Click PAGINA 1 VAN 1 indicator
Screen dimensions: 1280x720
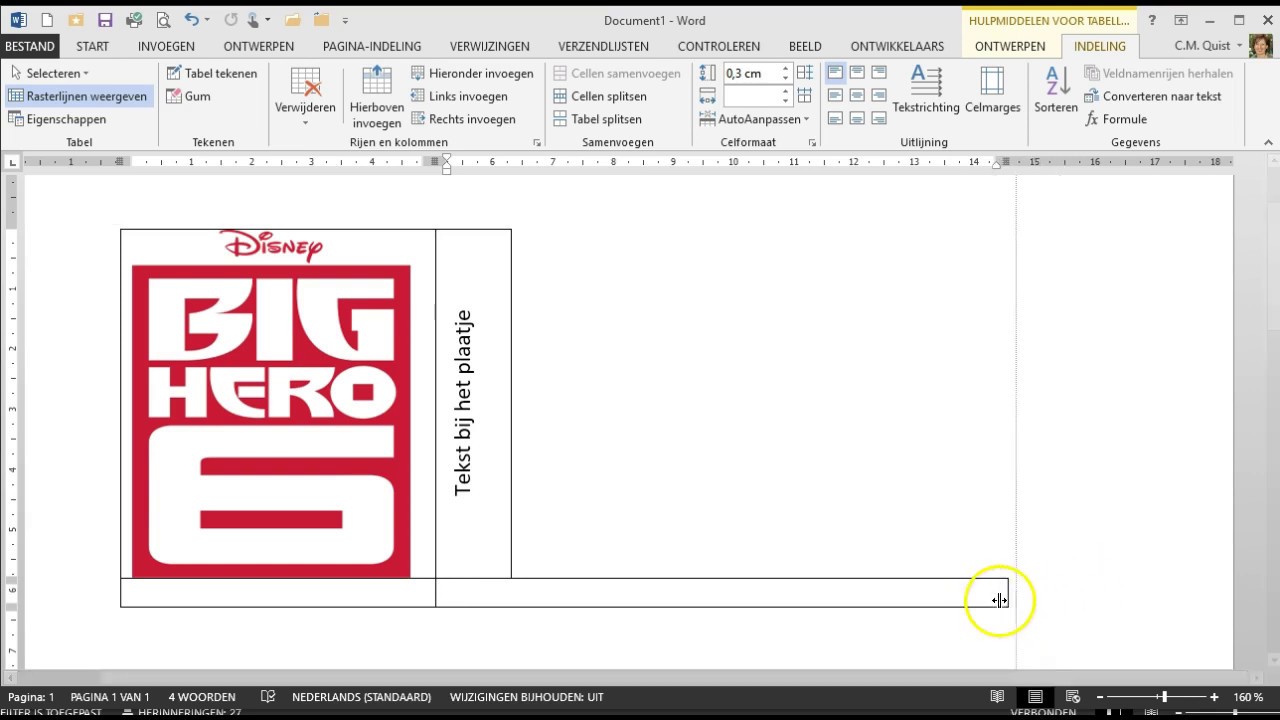click(110, 697)
